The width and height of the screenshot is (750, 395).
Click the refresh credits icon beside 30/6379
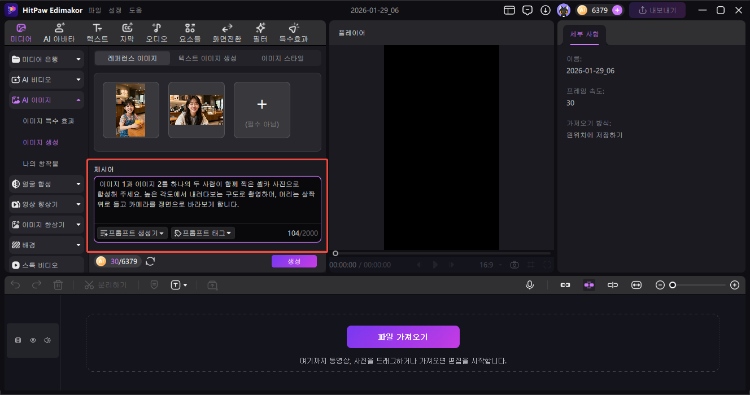pos(150,261)
